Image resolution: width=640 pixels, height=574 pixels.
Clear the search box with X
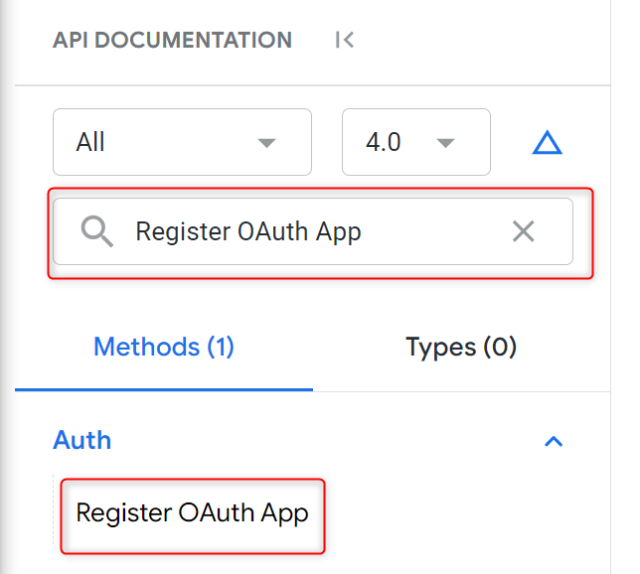click(523, 232)
